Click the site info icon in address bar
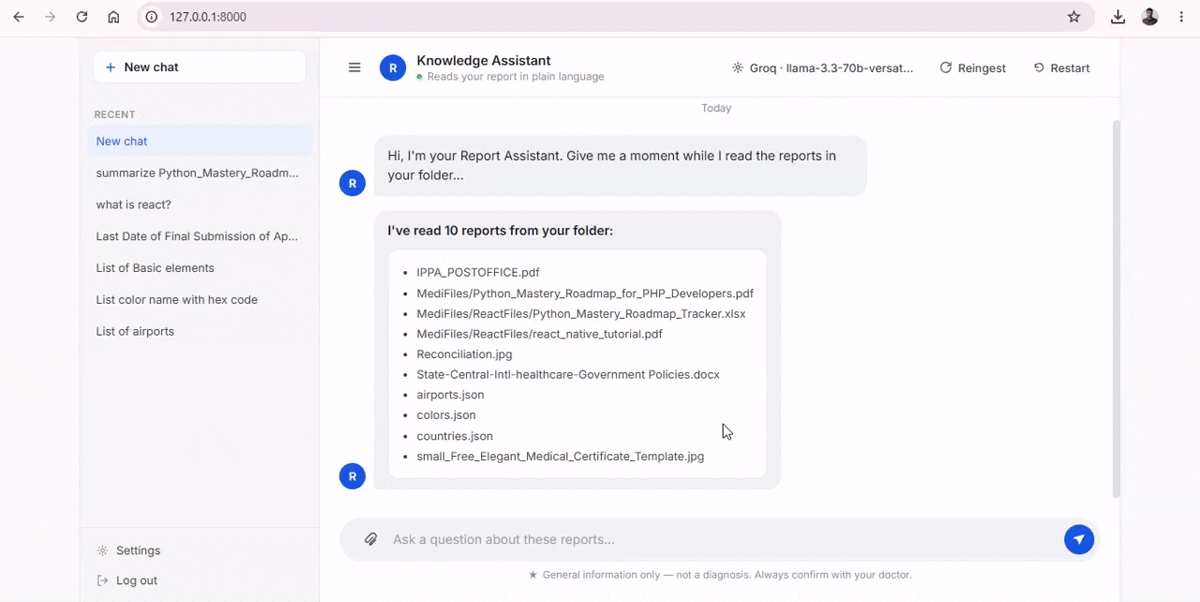Viewport: 1200px width, 602px height. (x=151, y=17)
